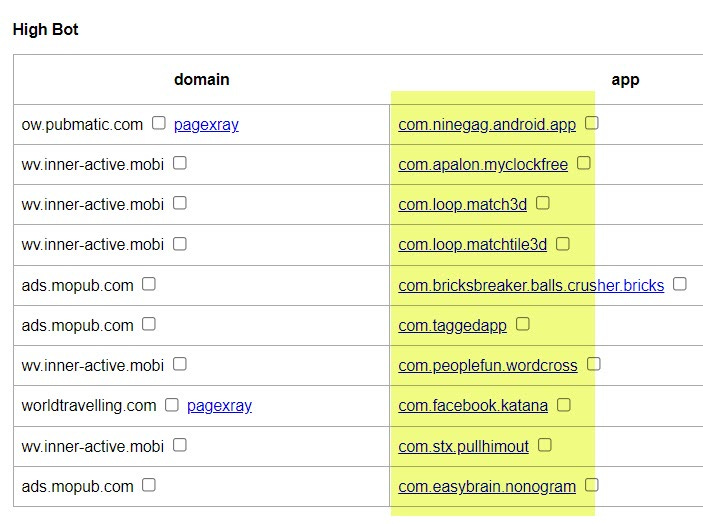The image size is (703, 524).
Task: Click the 'domain' column header
Action: tap(202, 79)
